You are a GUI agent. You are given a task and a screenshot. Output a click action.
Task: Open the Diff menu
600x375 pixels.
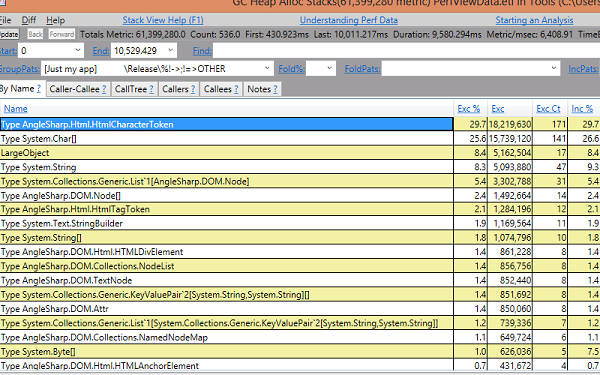(x=29, y=20)
